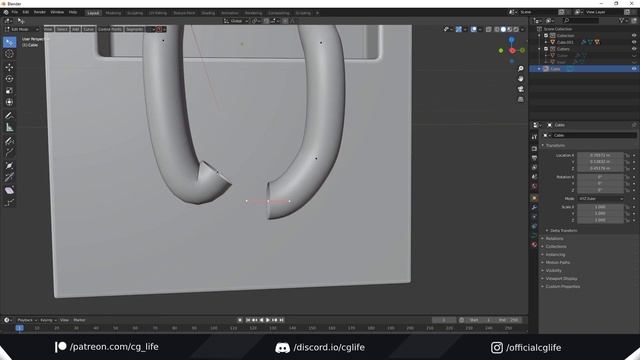
Task: Click the red X axis on navigation gizmo
Action: [x=512, y=51]
